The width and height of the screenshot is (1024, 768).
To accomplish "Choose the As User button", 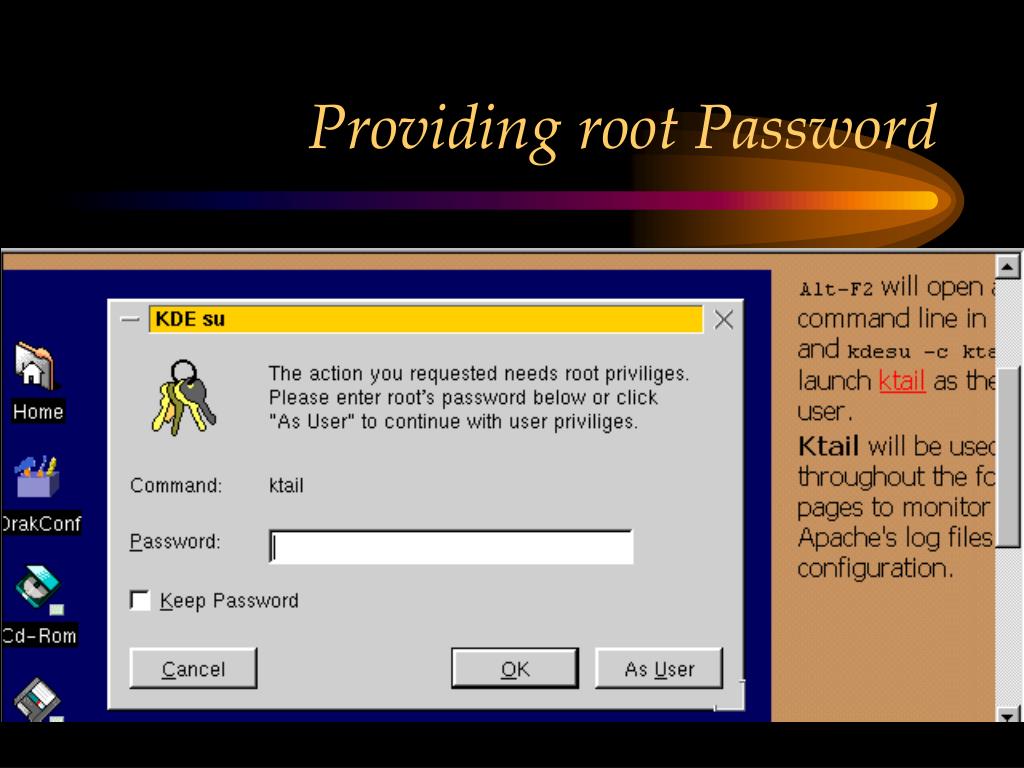I will tap(659, 668).
